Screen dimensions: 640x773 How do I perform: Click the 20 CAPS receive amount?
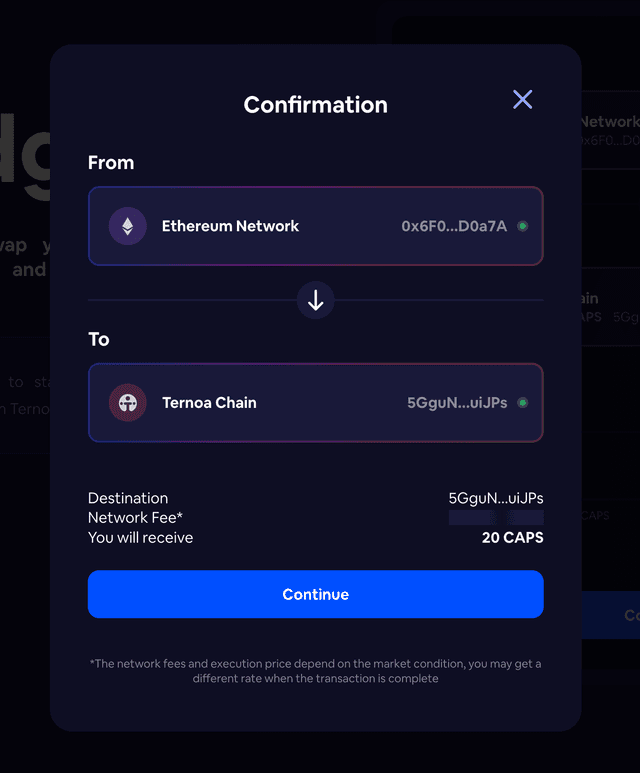[x=512, y=538]
